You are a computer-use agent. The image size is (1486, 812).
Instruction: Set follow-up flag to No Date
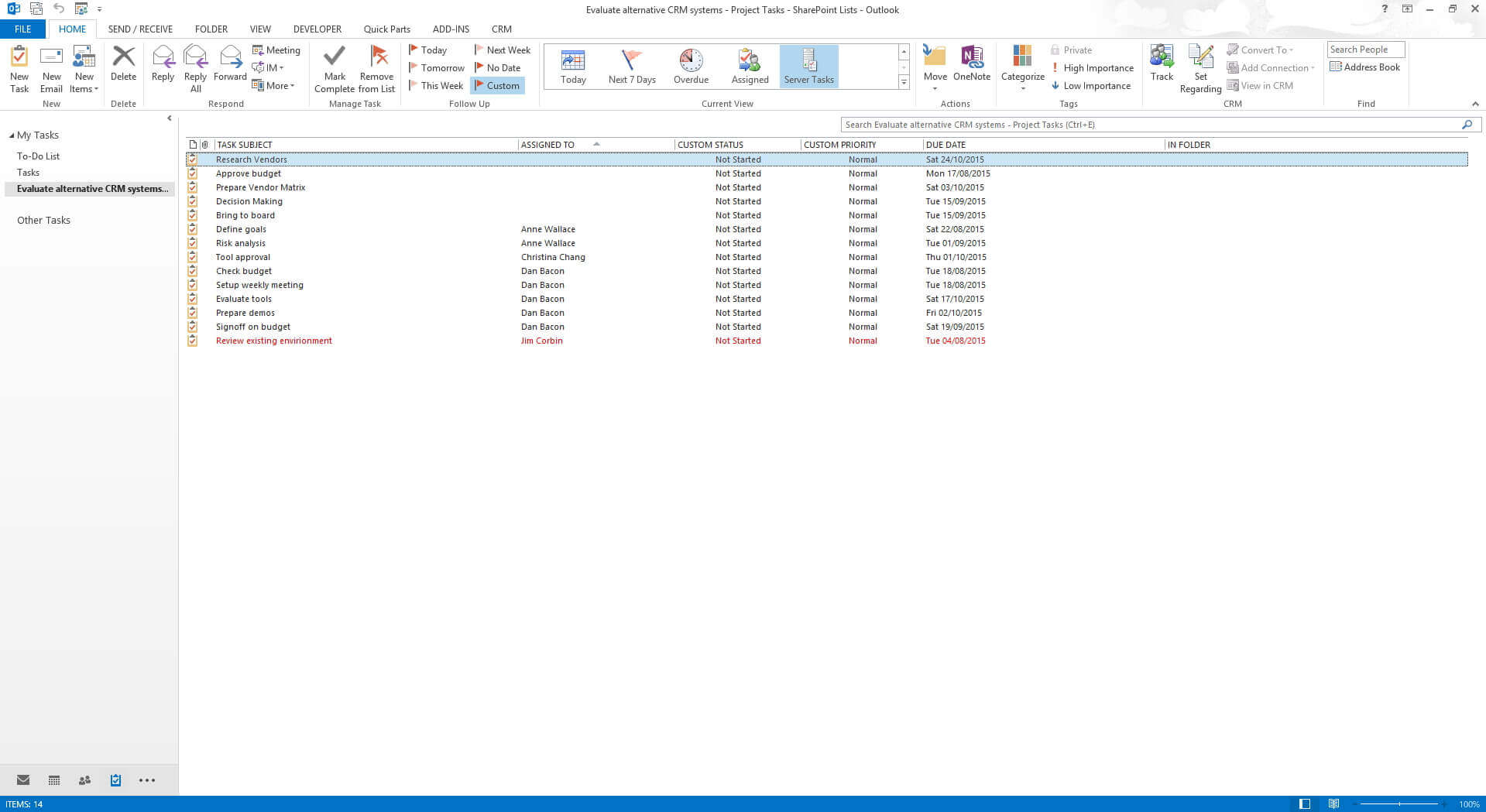point(497,68)
